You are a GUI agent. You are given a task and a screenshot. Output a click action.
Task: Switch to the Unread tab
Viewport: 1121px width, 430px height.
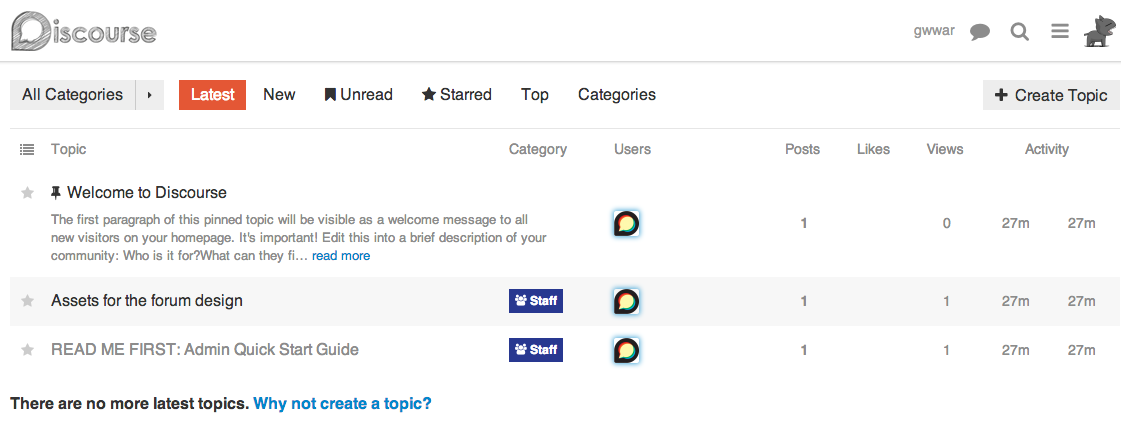pos(358,95)
